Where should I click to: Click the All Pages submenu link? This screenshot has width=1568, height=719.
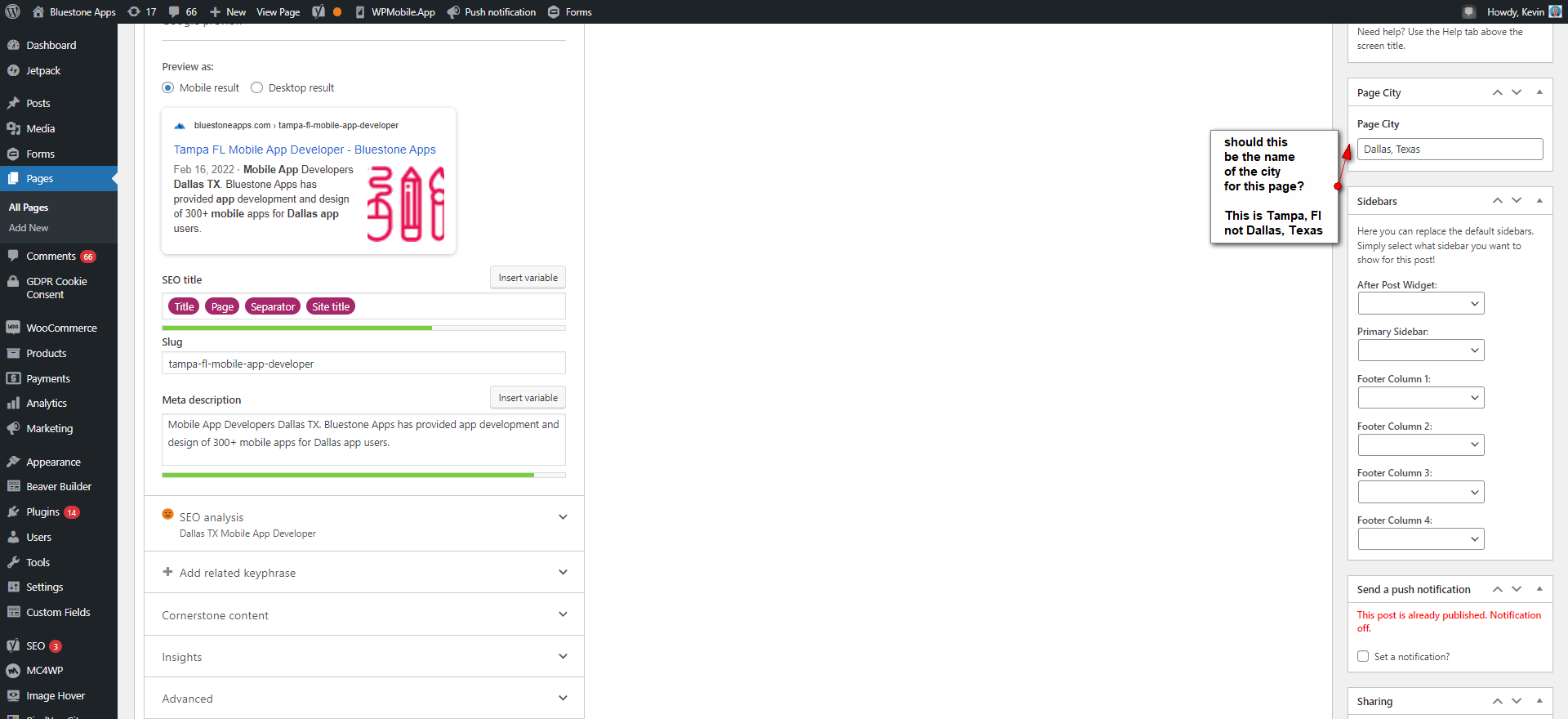(29, 208)
